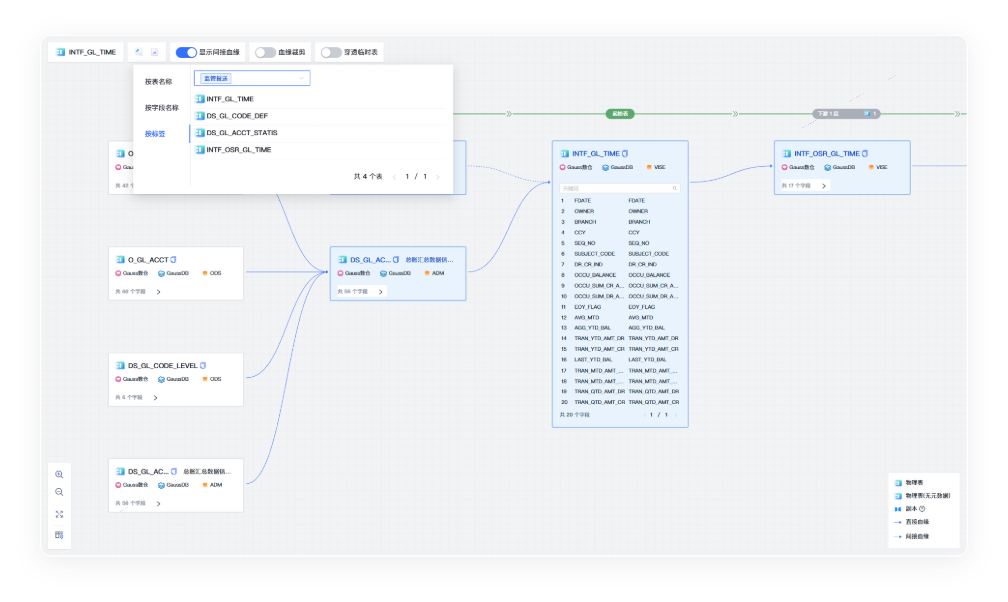Viewport: 1008px width, 602px height.
Task: Select the 按标签 search tab
Action: click(155, 134)
